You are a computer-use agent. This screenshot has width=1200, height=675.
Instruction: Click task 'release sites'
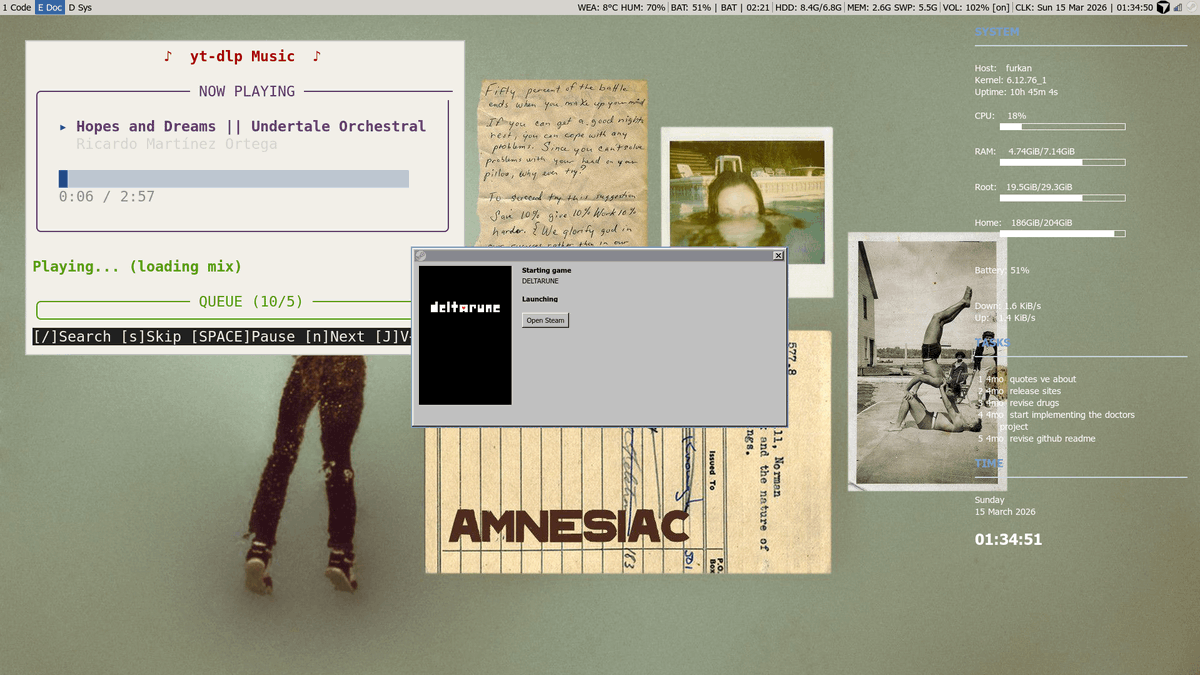click(x=1035, y=391)
